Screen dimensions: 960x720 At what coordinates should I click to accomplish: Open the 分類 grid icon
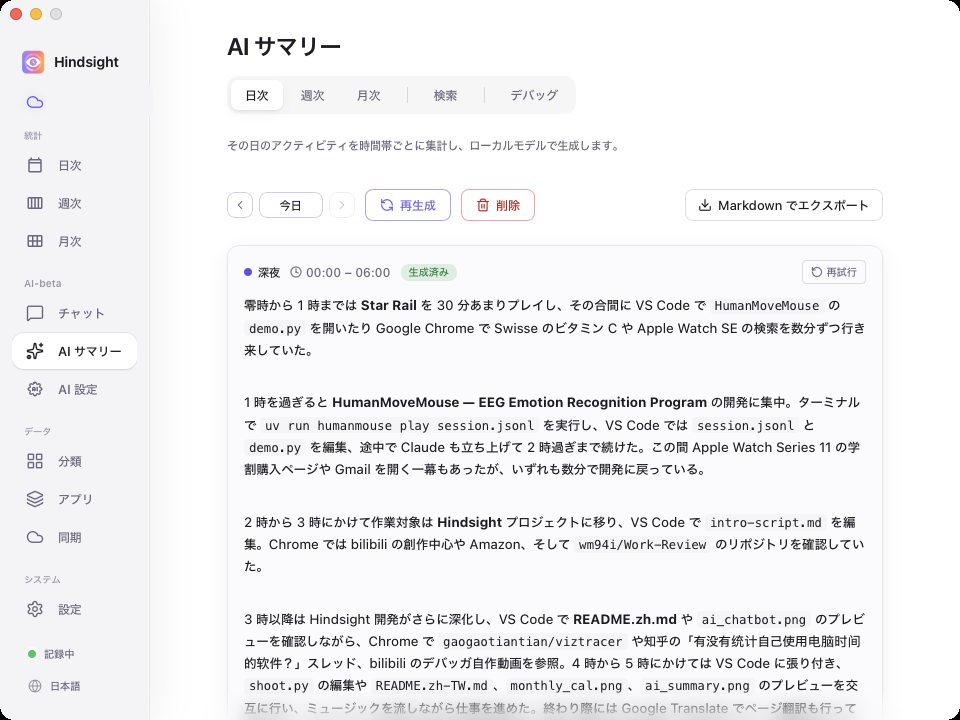coord(35,461)
